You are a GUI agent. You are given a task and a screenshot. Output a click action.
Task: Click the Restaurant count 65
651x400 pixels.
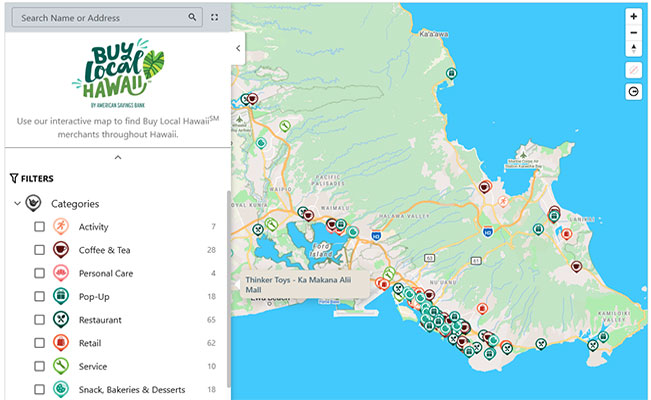211,319
